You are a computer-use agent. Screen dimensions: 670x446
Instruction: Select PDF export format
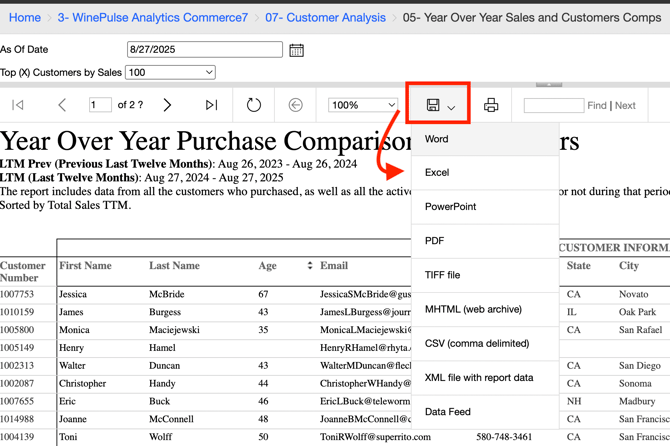[x=434, y=241]
